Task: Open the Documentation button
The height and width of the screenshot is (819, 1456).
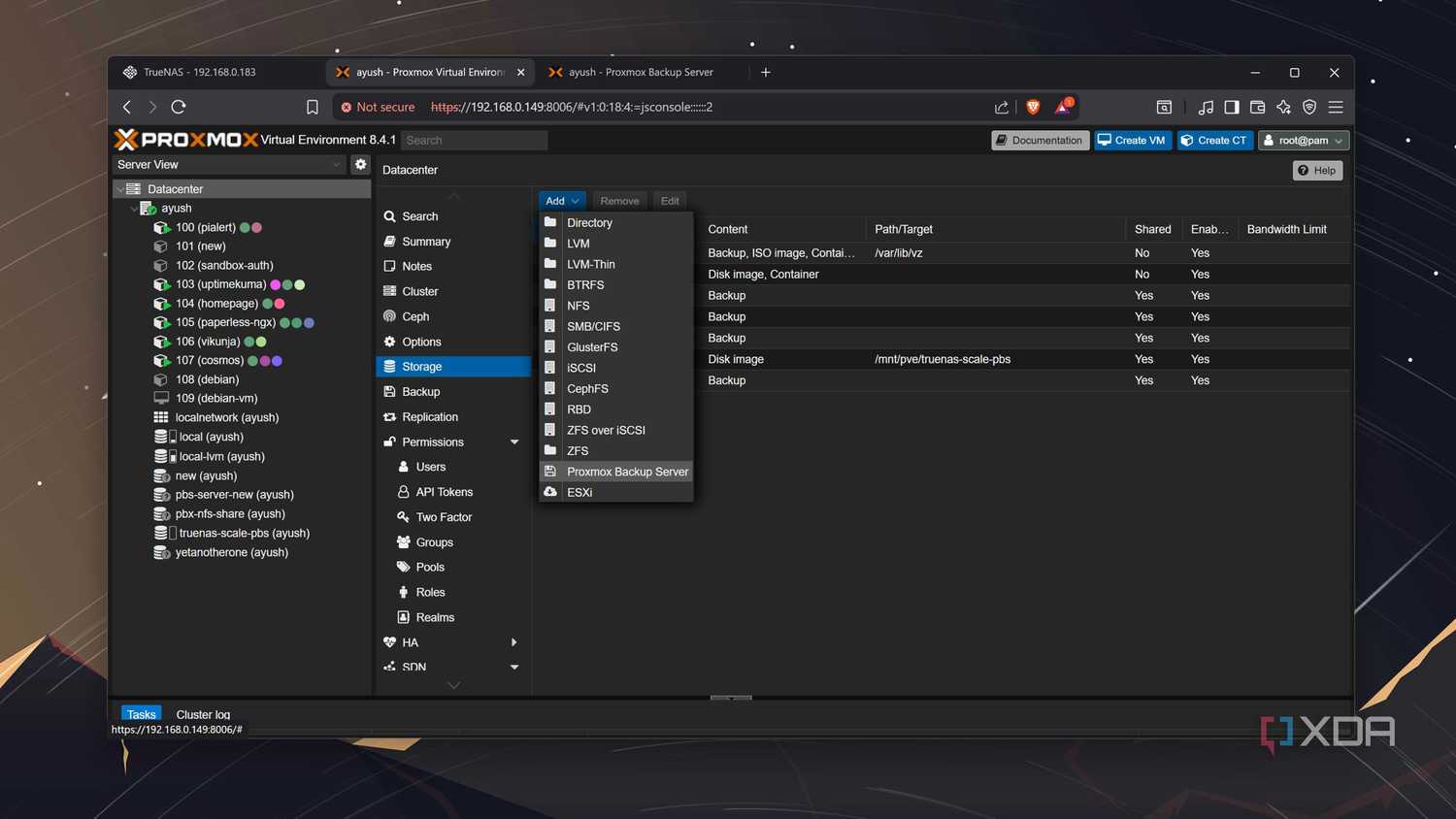Action: 1040,140
